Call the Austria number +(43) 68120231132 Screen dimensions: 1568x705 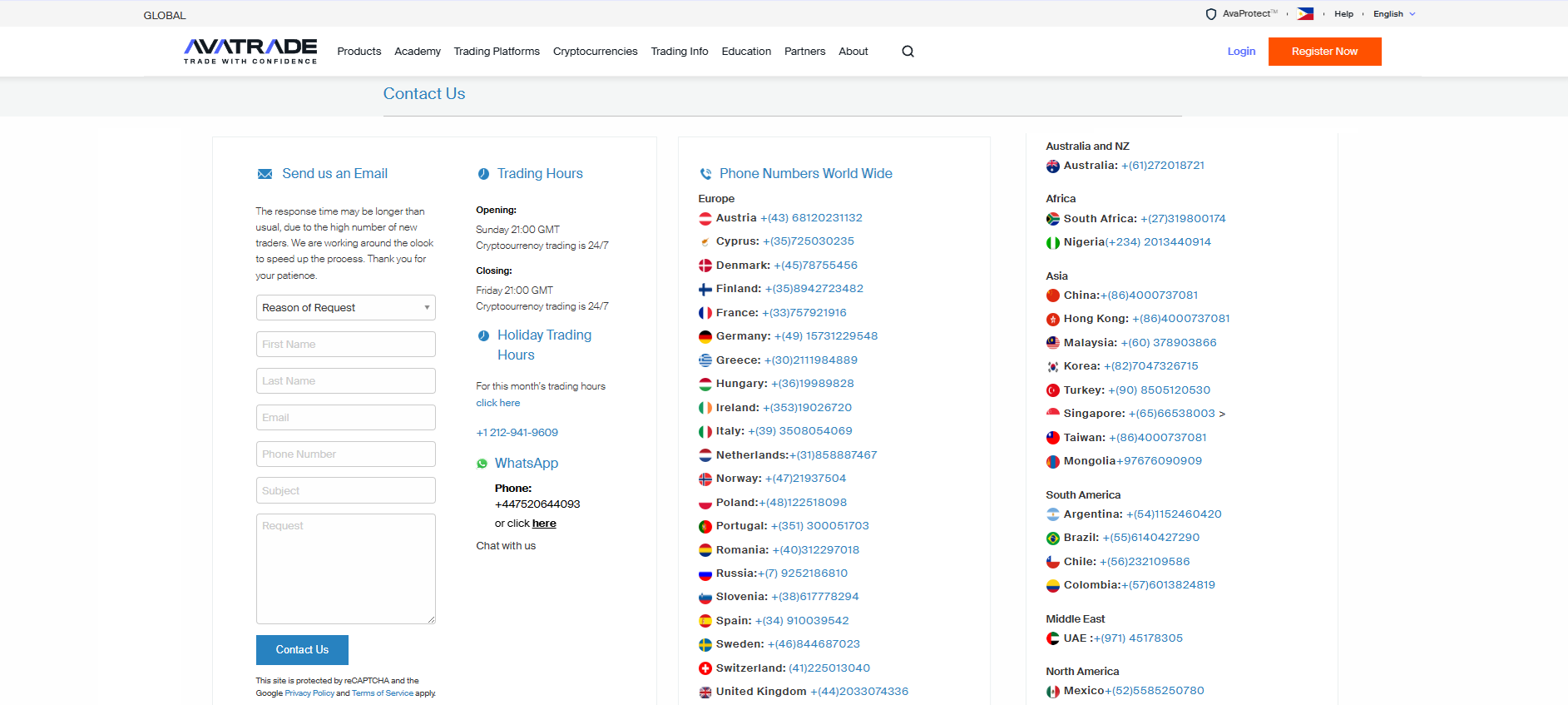(811, 218)
